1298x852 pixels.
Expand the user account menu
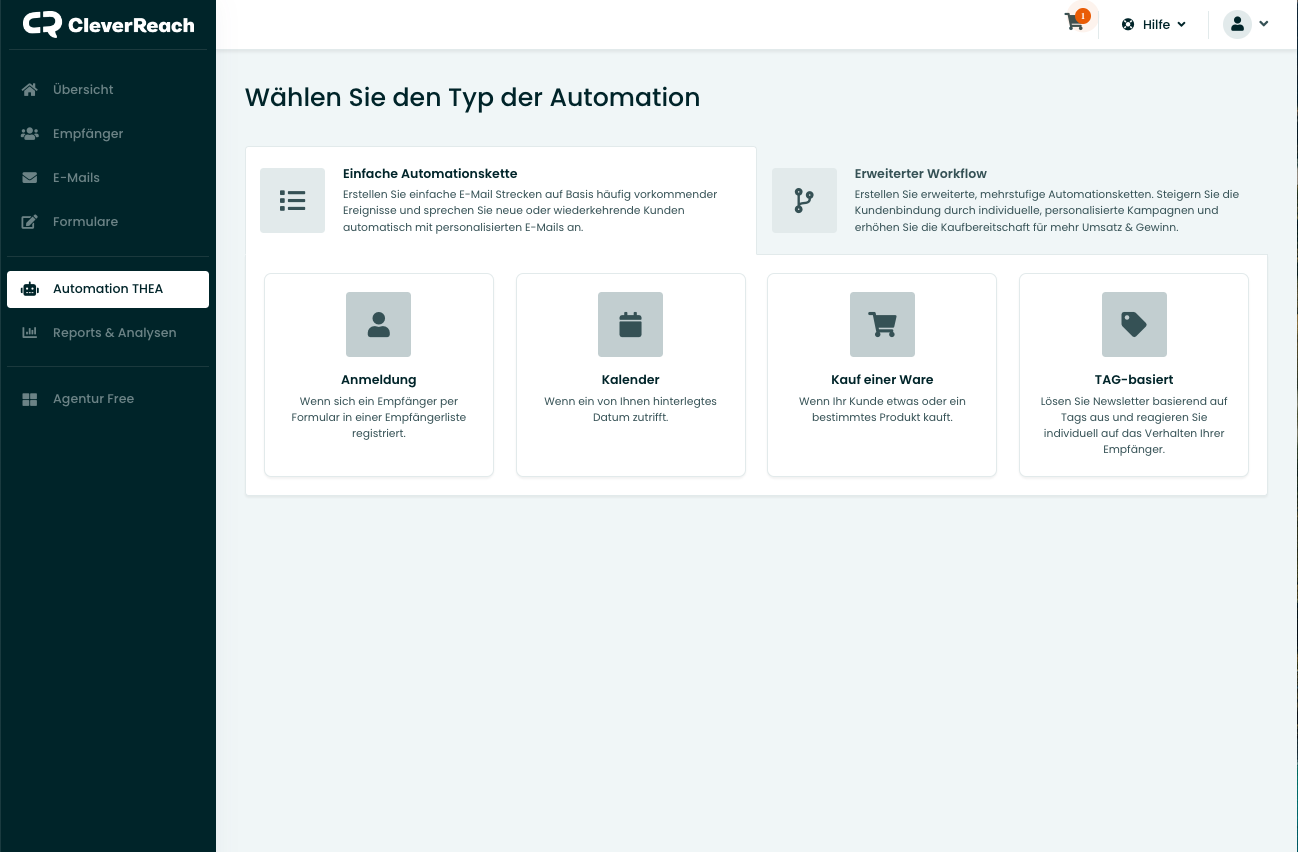pos(1246,24)
